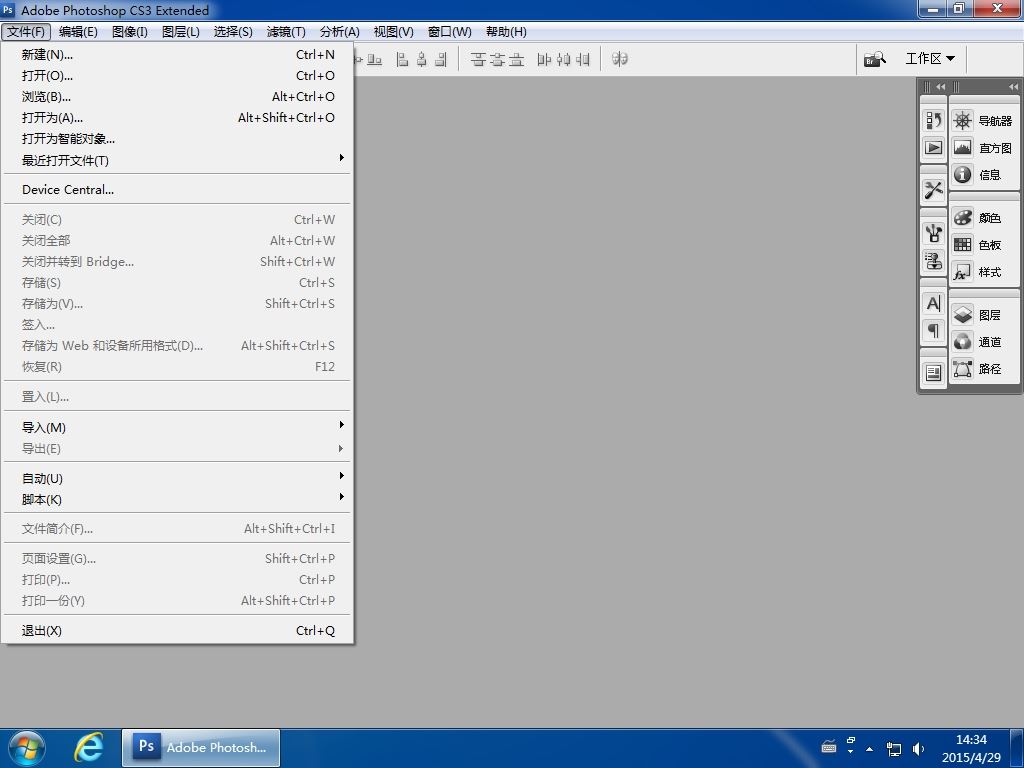1024x768 pixels.
Task: Click the distribute vertical centers icon
Action: [498, 59]
